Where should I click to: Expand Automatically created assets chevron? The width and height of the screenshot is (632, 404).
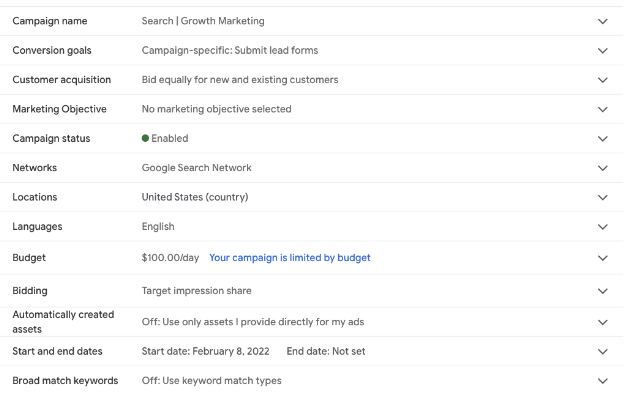[602, 322]
